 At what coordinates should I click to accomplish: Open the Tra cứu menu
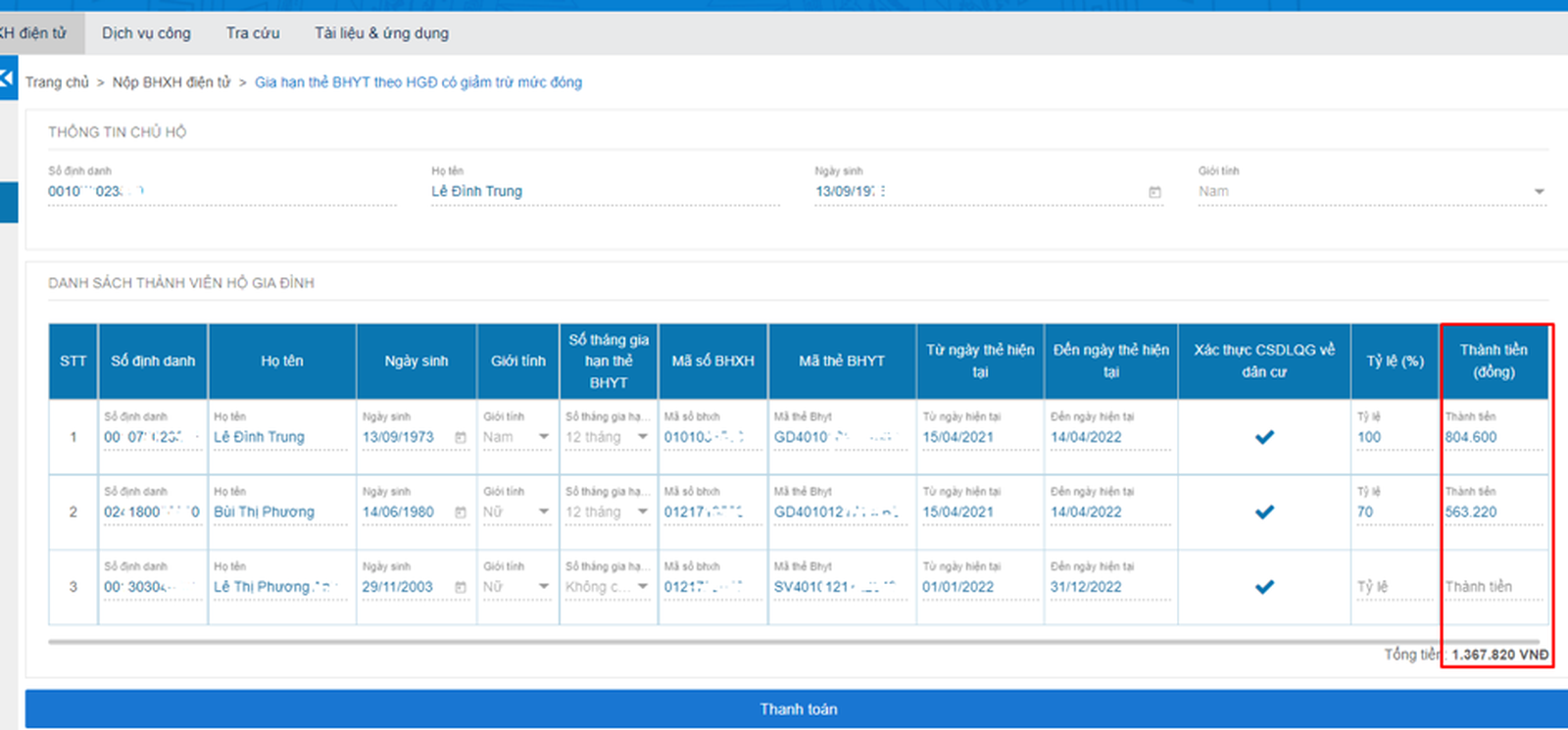[x=253, y=33]
